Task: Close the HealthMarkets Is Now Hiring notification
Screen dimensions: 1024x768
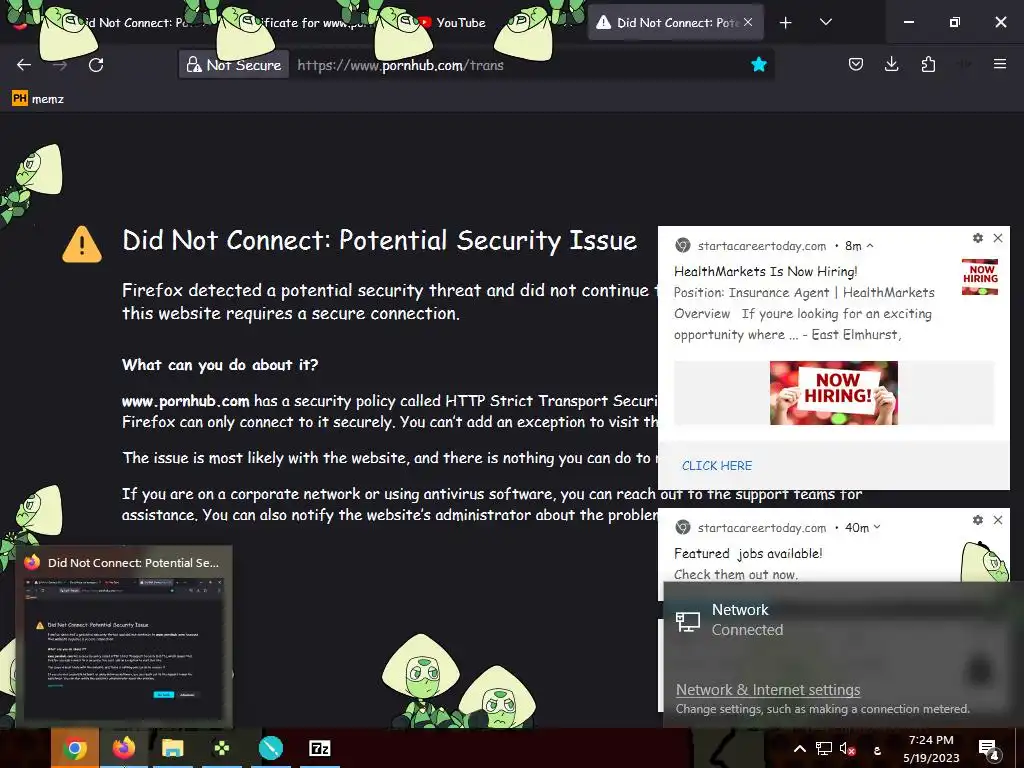Action: click(998, 238)
